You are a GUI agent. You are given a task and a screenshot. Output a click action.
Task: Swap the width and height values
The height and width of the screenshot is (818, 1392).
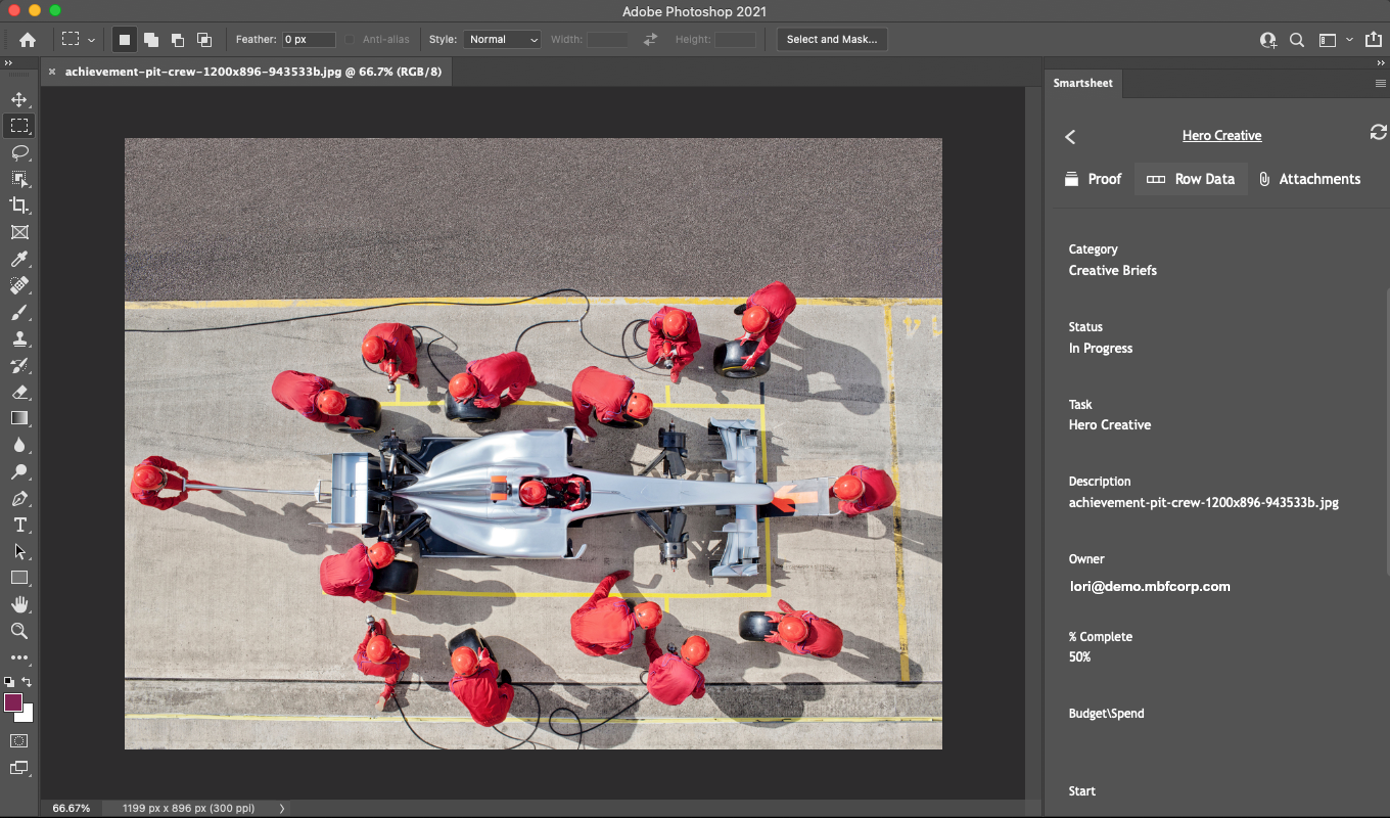(x=650, y=40)
